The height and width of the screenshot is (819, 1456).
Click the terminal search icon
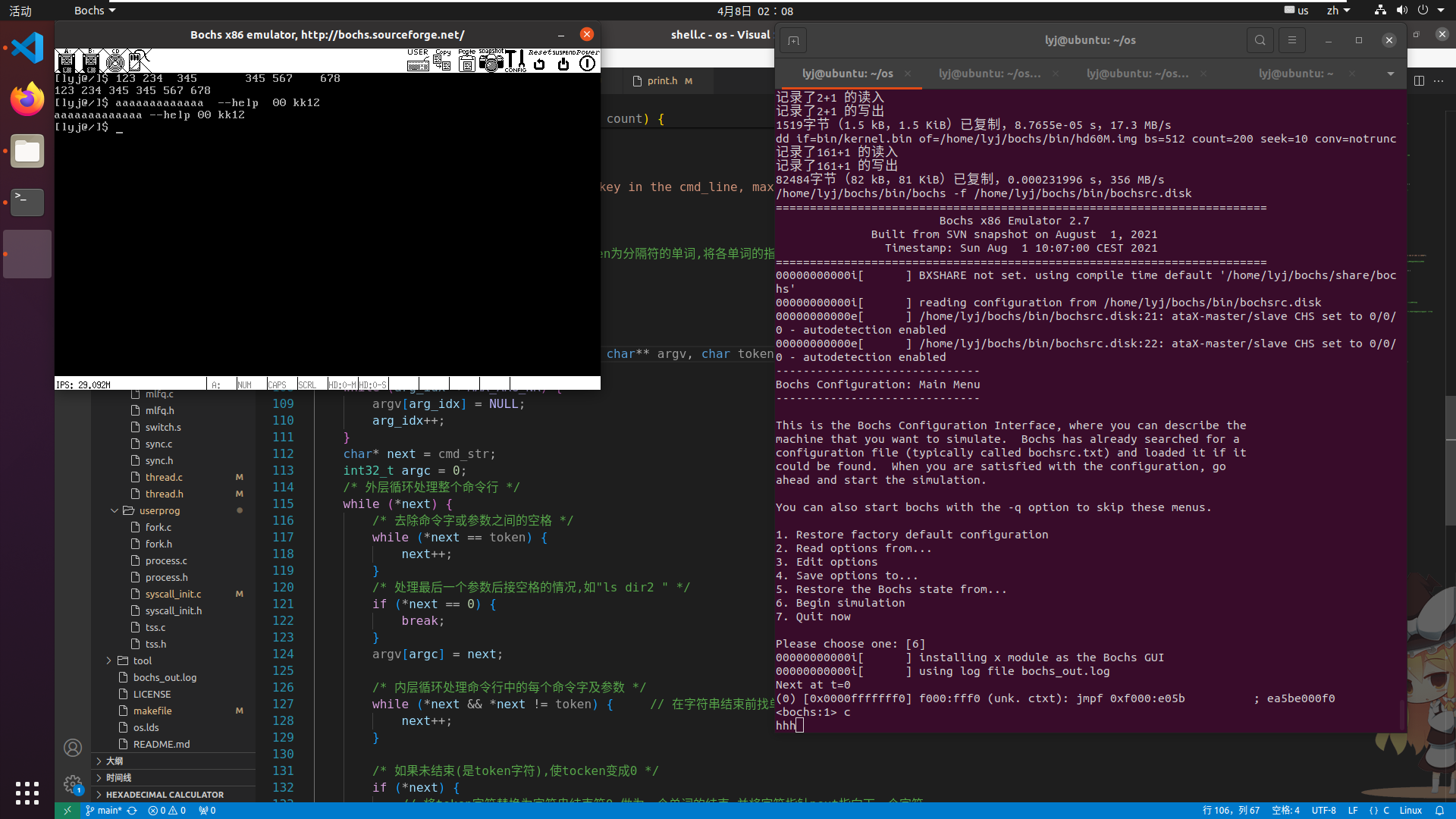[x=1260, y=40]
